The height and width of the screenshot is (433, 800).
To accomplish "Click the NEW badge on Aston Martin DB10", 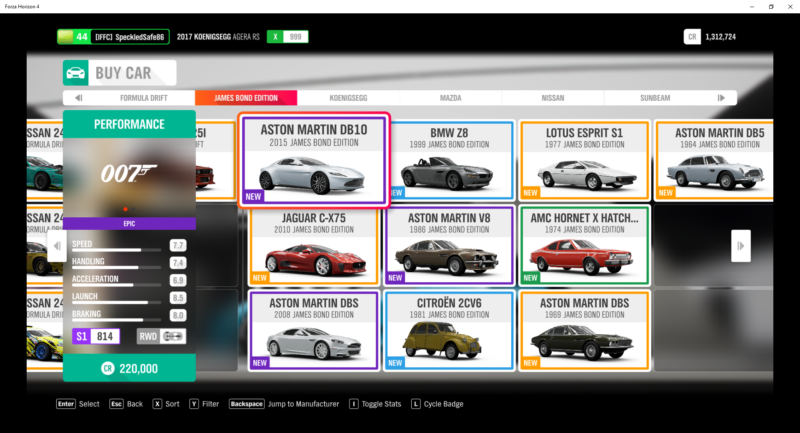I will click(253, 196).
